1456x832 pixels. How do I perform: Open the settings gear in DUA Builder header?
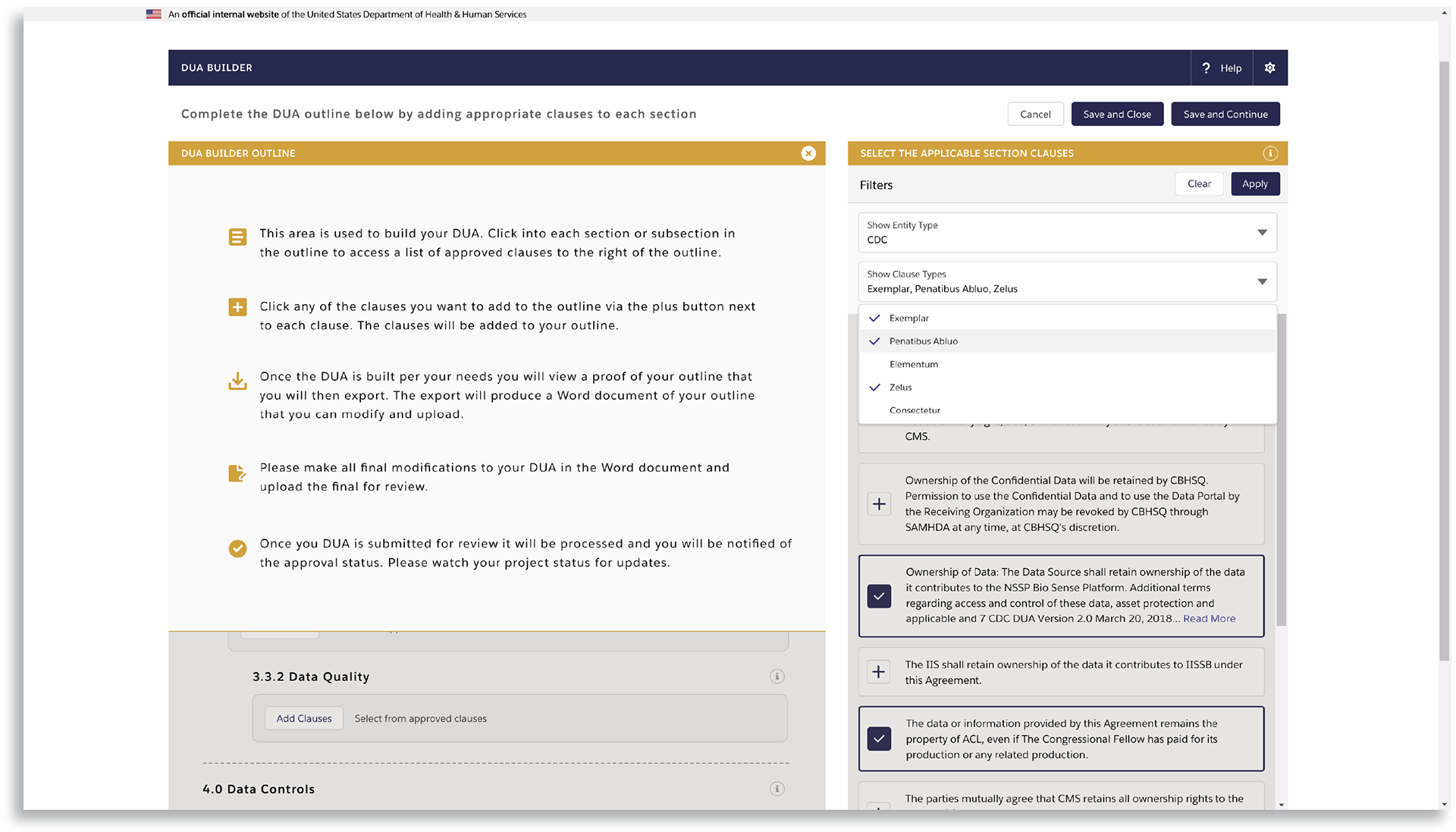pyautogui.click(x=1269, y=68)
